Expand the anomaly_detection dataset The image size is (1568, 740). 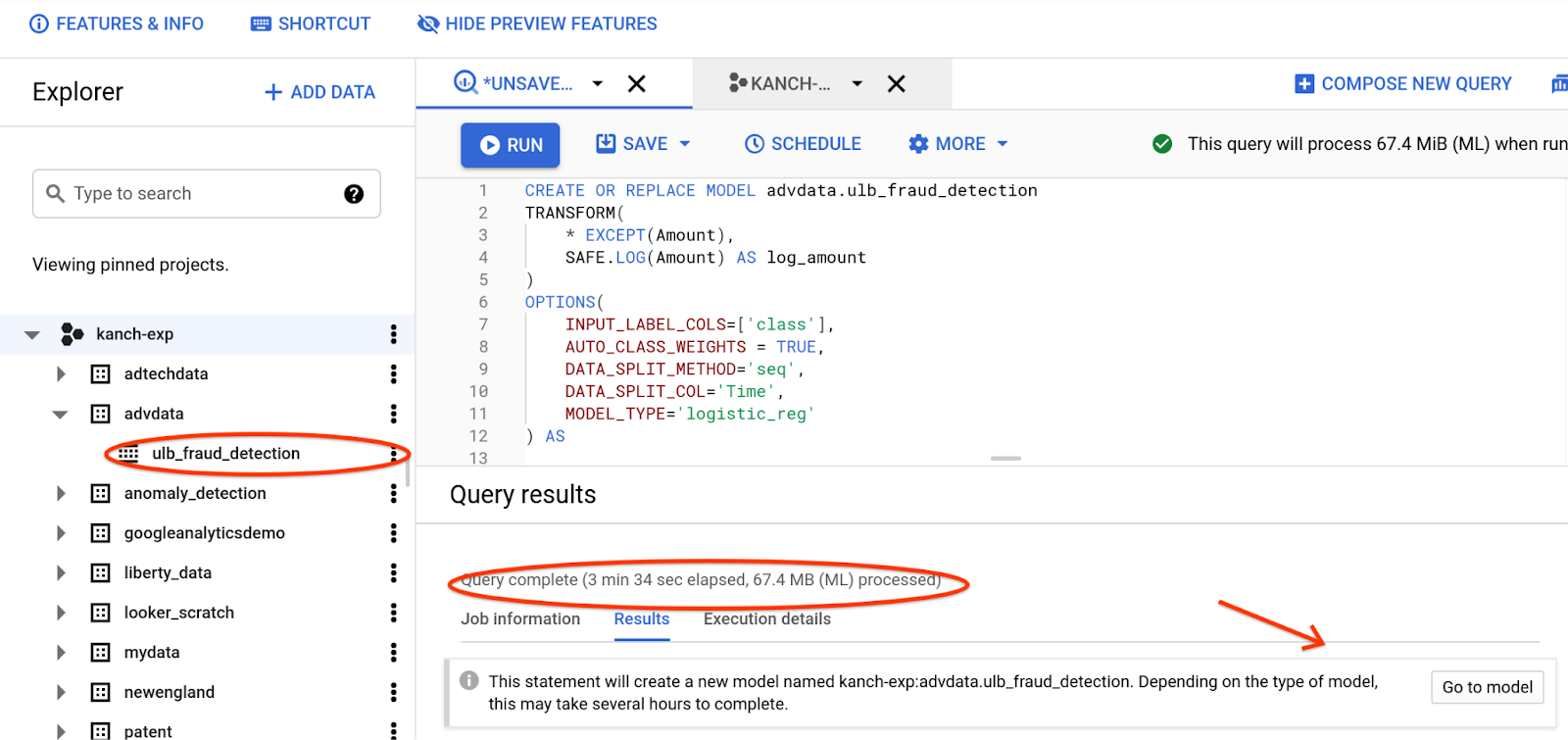pos(61,493)
